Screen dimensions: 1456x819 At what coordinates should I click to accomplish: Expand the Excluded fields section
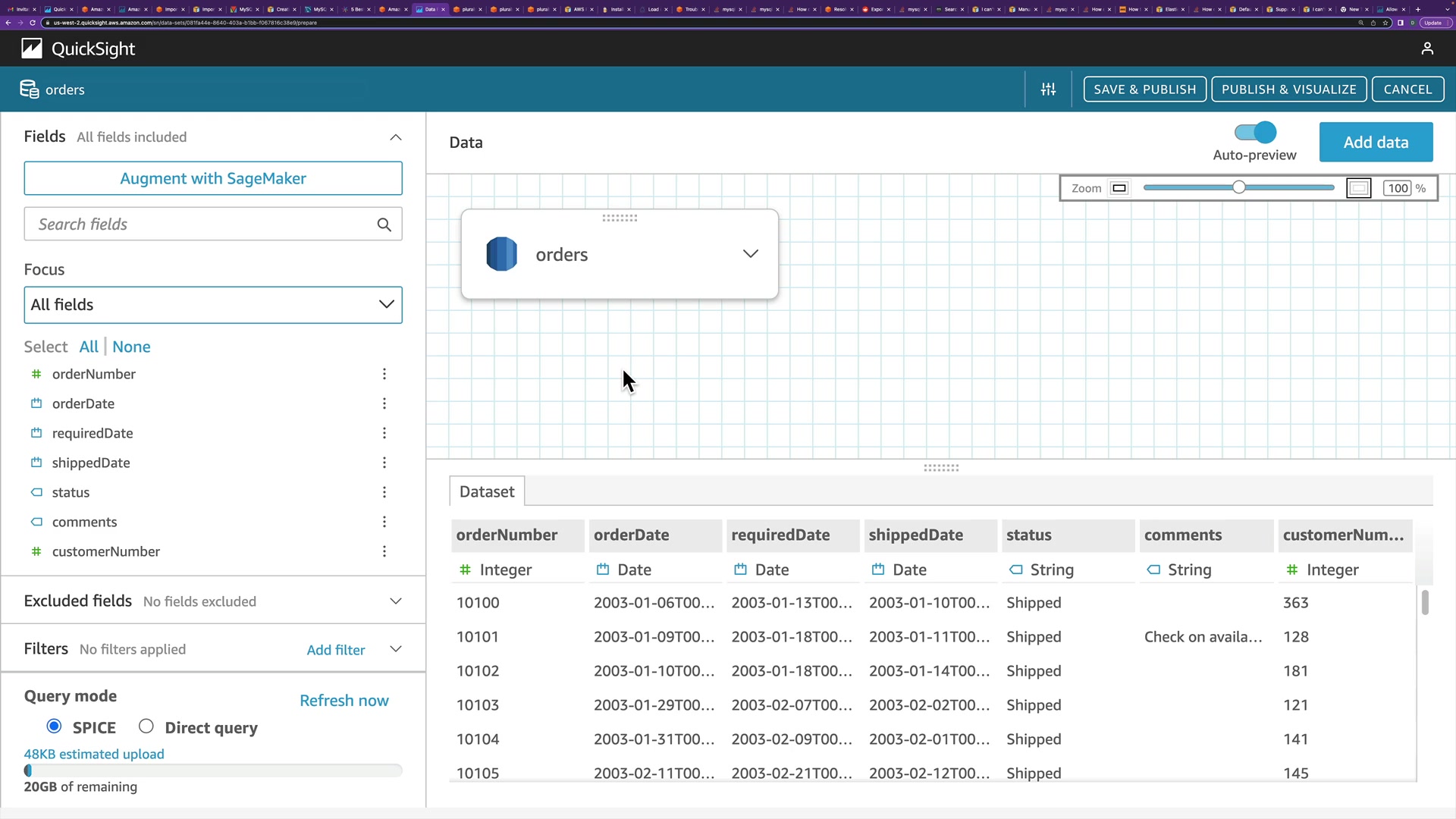(x=395, y=601)
